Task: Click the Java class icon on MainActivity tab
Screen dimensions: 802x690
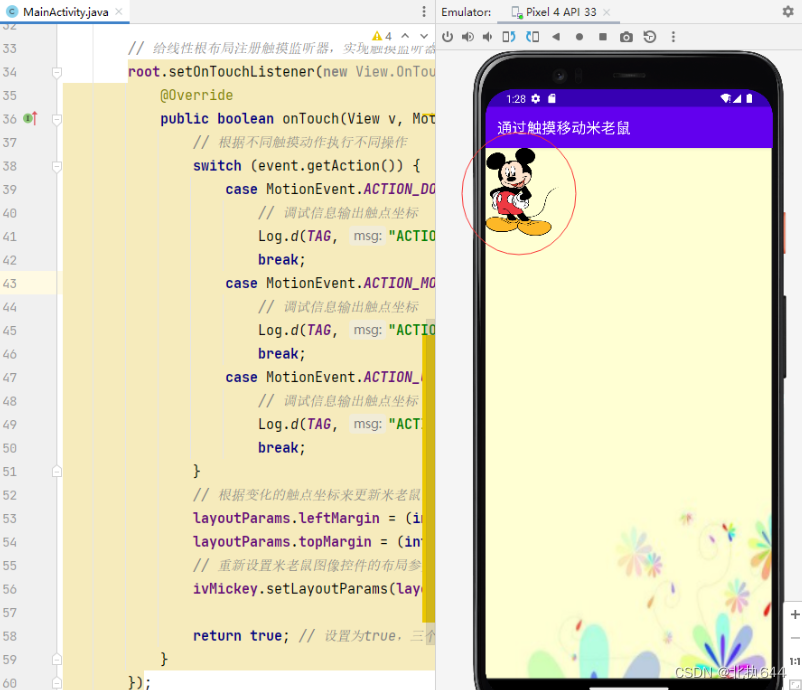Action: [12, 11]
